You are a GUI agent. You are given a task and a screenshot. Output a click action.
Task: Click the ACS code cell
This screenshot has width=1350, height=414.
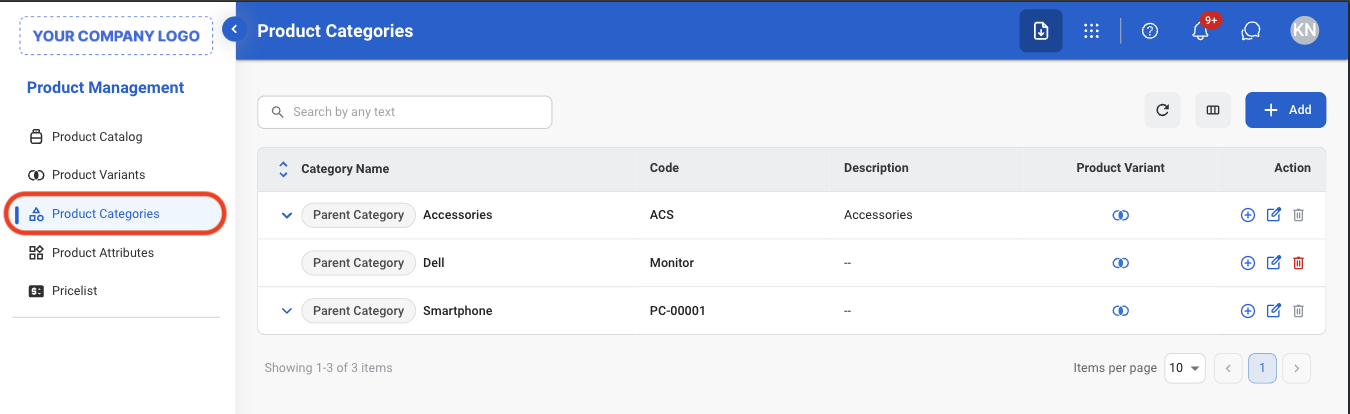(661, 215)
